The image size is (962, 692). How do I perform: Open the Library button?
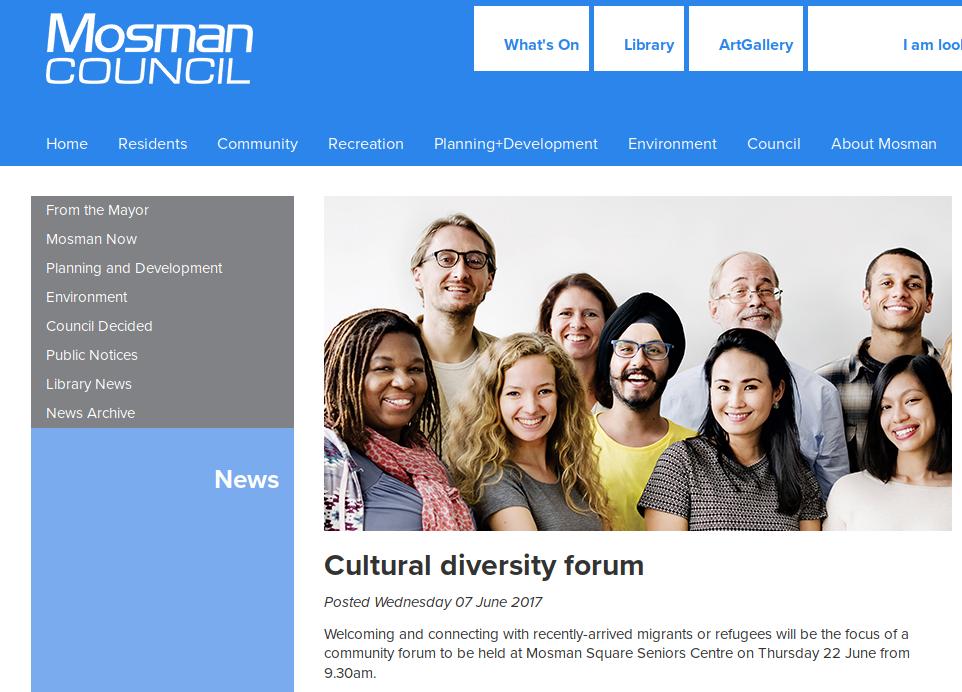[x=639, y=39]
